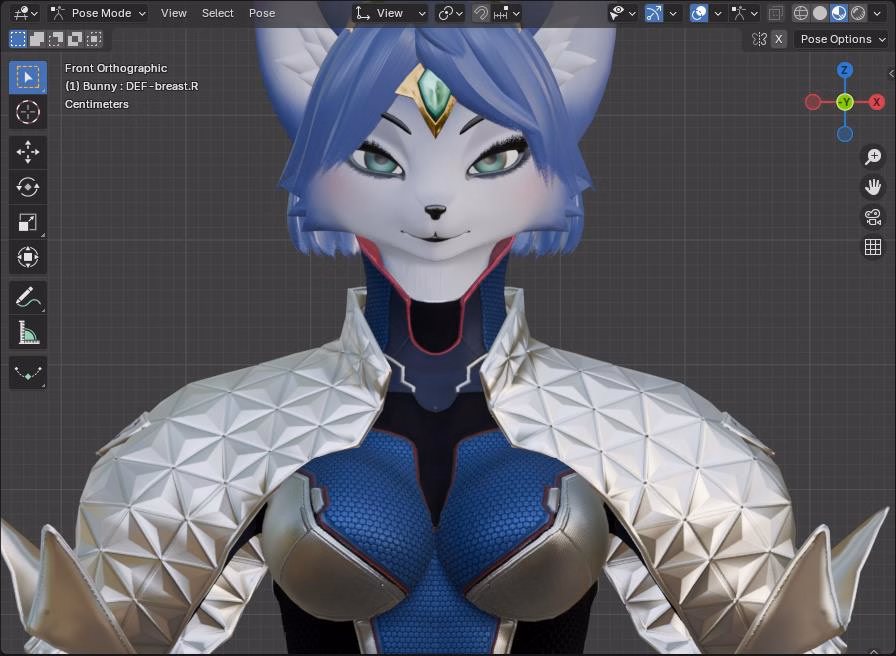Click the zoom magnifier viewport button
This screenshot has height=656, width=896.
pos(873,156)
